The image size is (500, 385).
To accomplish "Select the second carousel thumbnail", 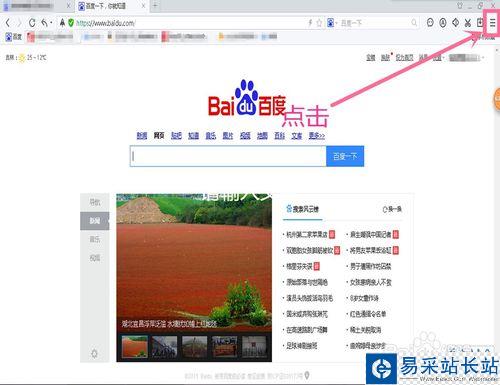I will pyautogui.click(x=164, y=347).
